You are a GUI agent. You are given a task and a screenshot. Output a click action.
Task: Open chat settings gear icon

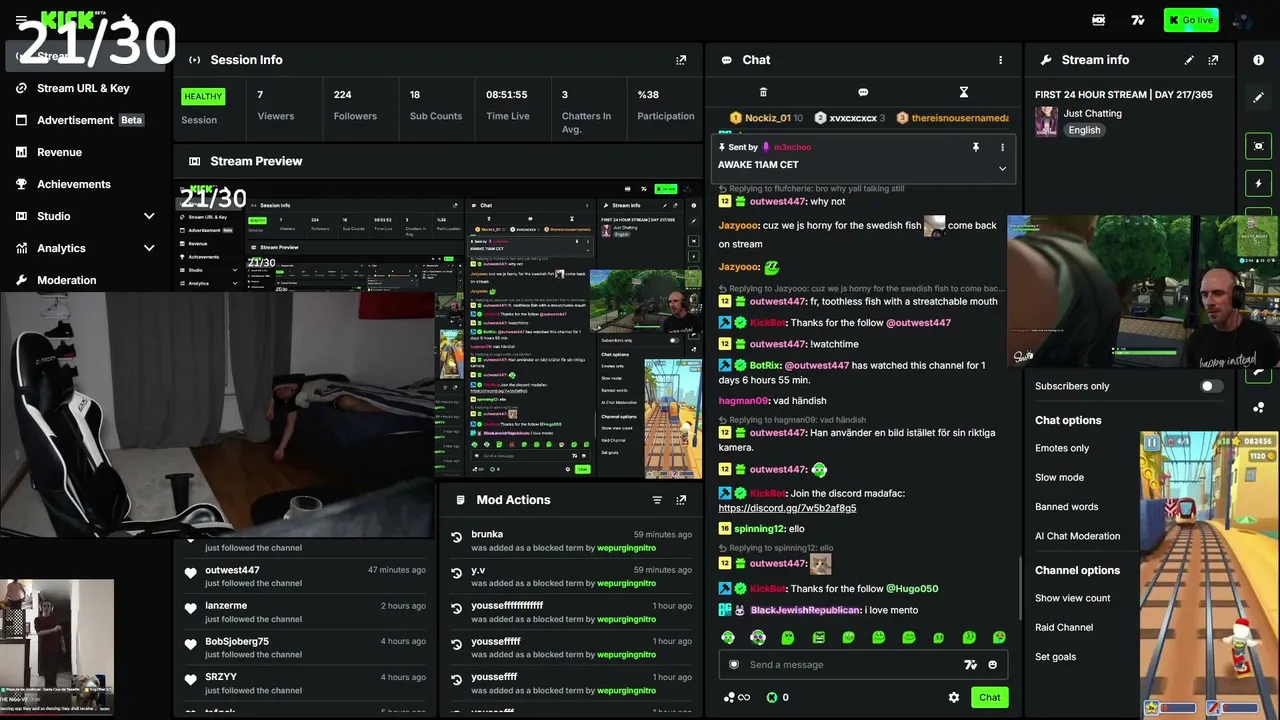pyautogui.click(x=954, y=697)
